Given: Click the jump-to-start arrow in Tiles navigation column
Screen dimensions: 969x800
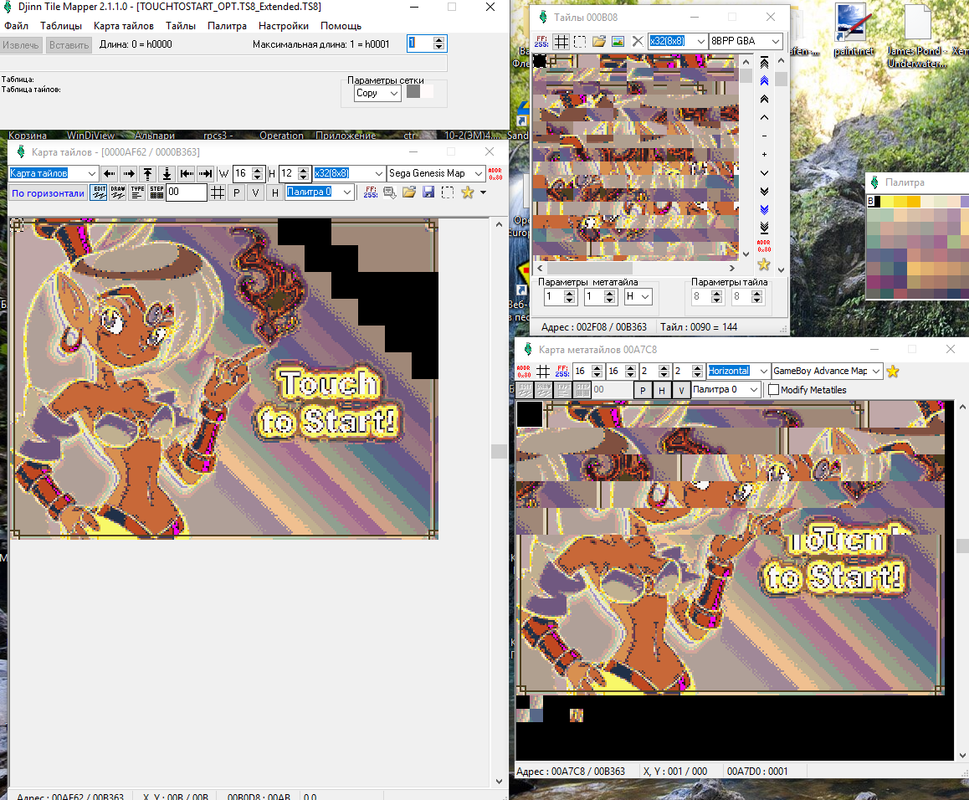Looking at the screenshot, I should [x=764, y=62].
